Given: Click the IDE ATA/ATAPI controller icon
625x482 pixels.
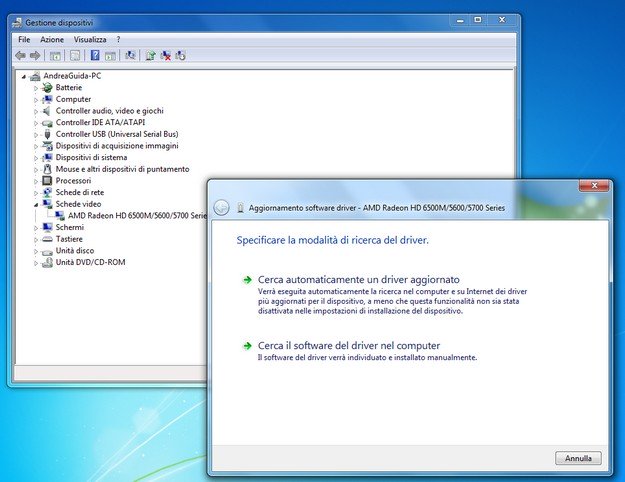Looking at the screenshot, I should tap(47, 123).
